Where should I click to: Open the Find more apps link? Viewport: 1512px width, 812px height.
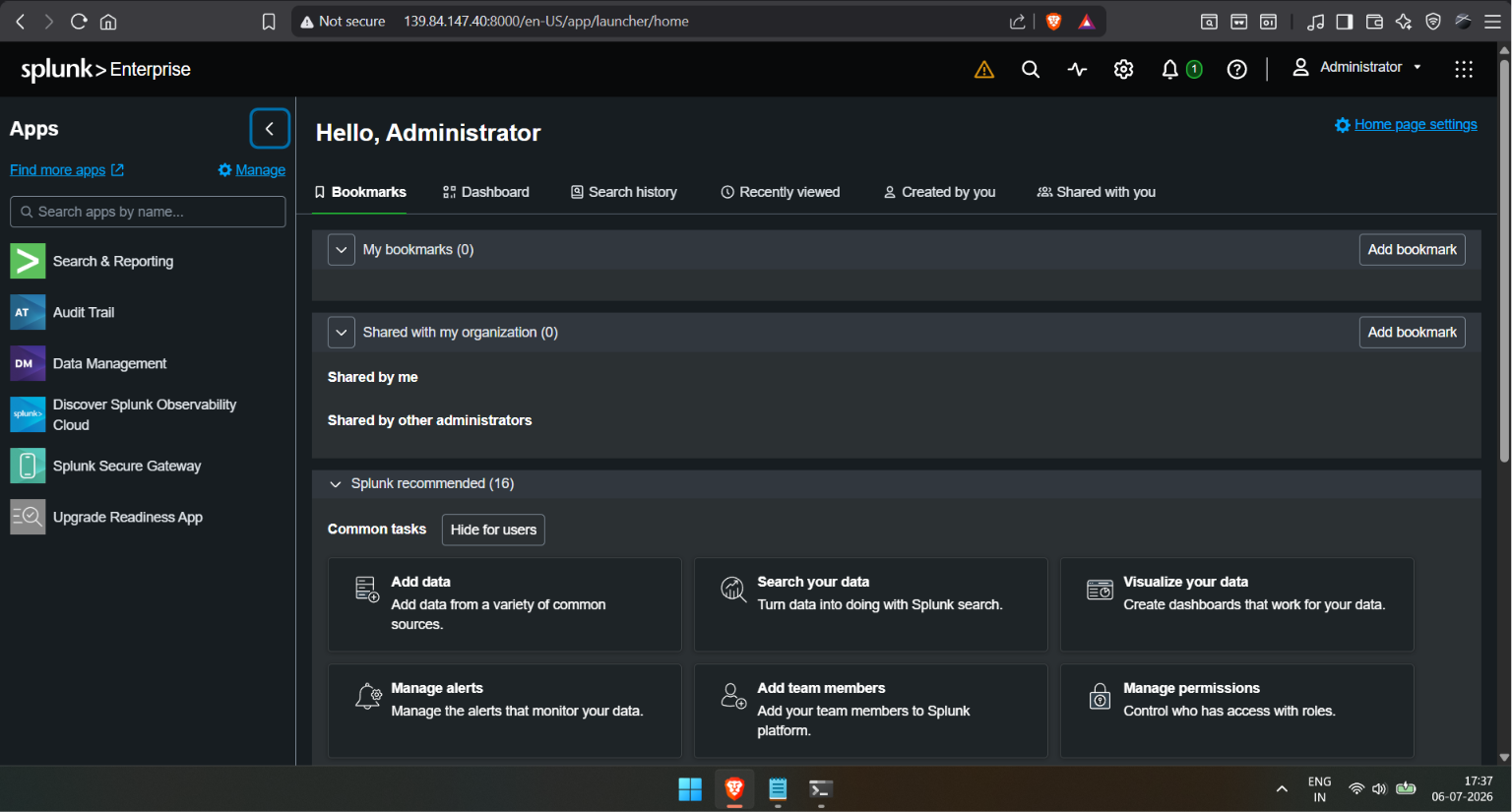67,170
